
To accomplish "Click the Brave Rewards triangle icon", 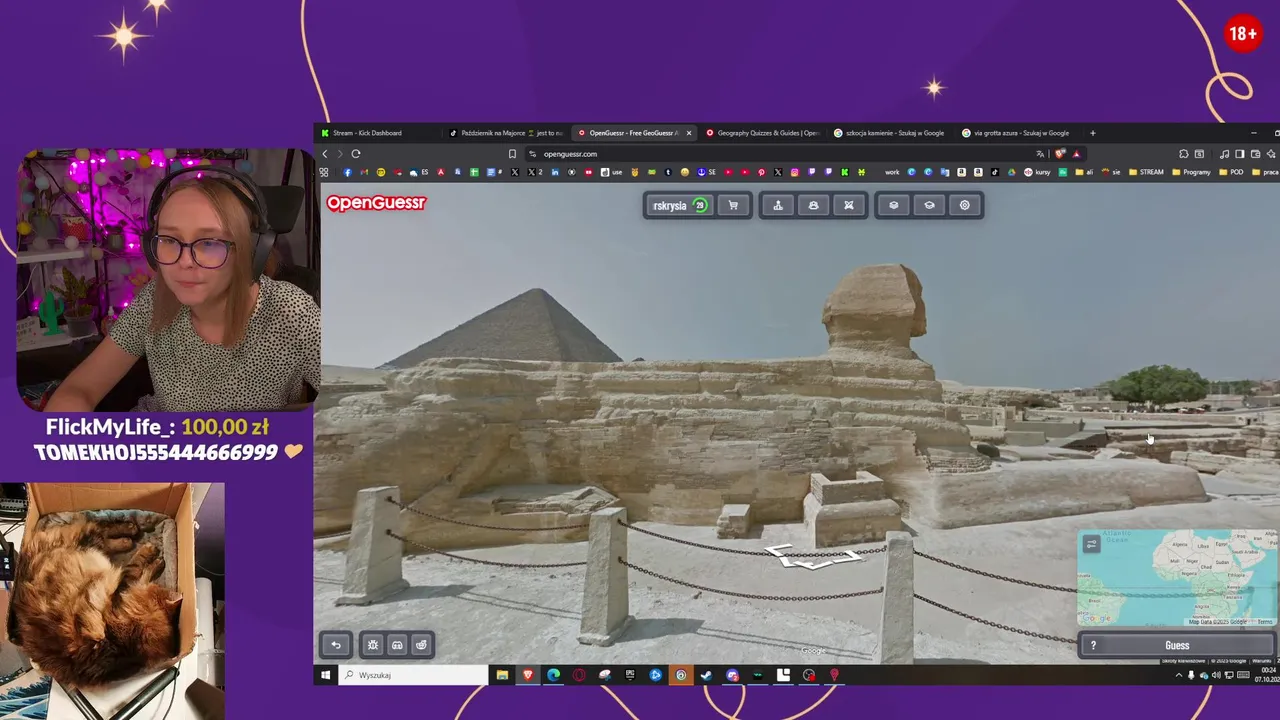I will (1076, 154).
